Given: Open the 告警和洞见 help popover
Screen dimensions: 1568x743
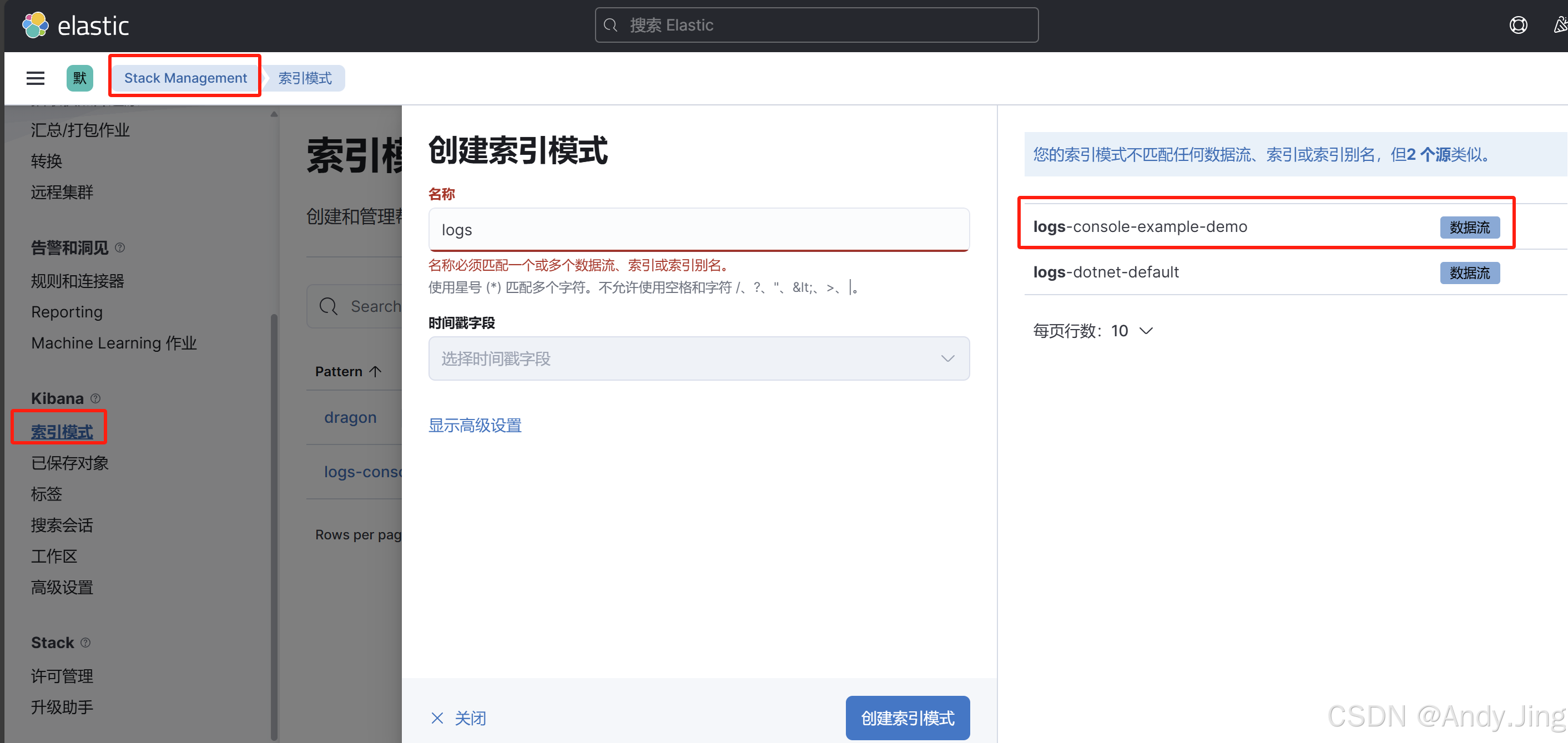Looking at the screenshot, I should pyautogui.click(x=119, y=247).
